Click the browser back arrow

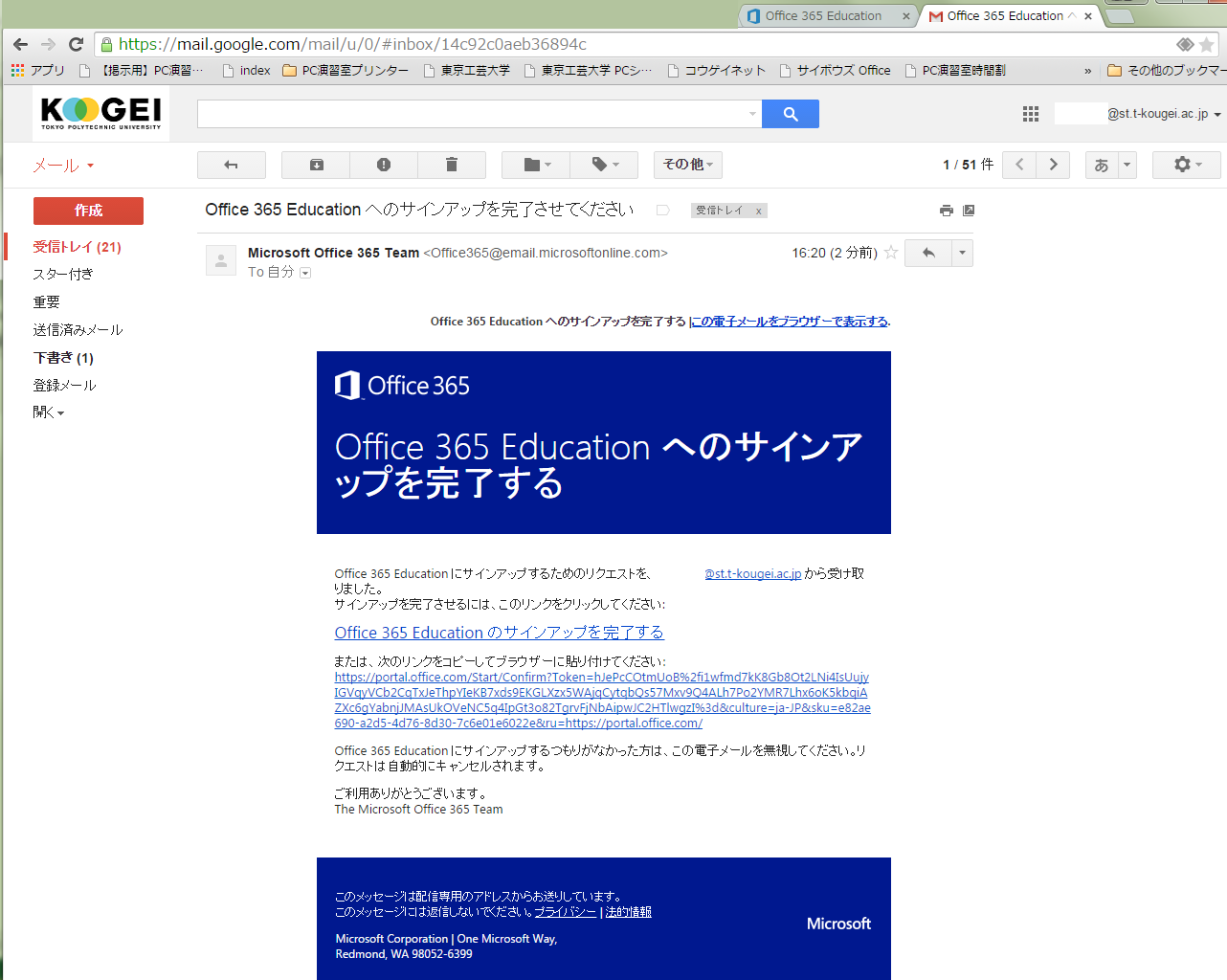[20, 44]
